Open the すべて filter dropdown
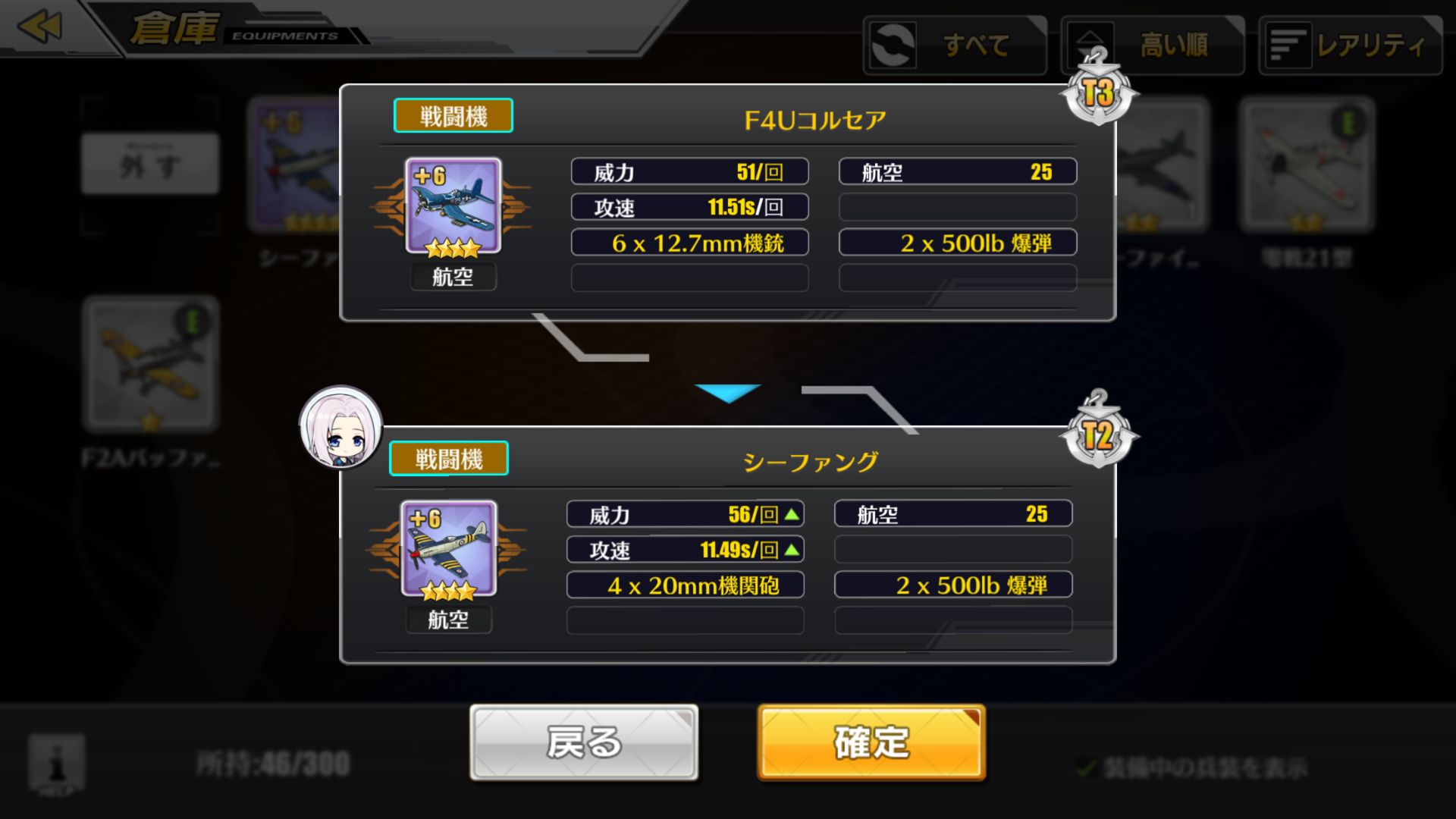 [x=955, y=45]
